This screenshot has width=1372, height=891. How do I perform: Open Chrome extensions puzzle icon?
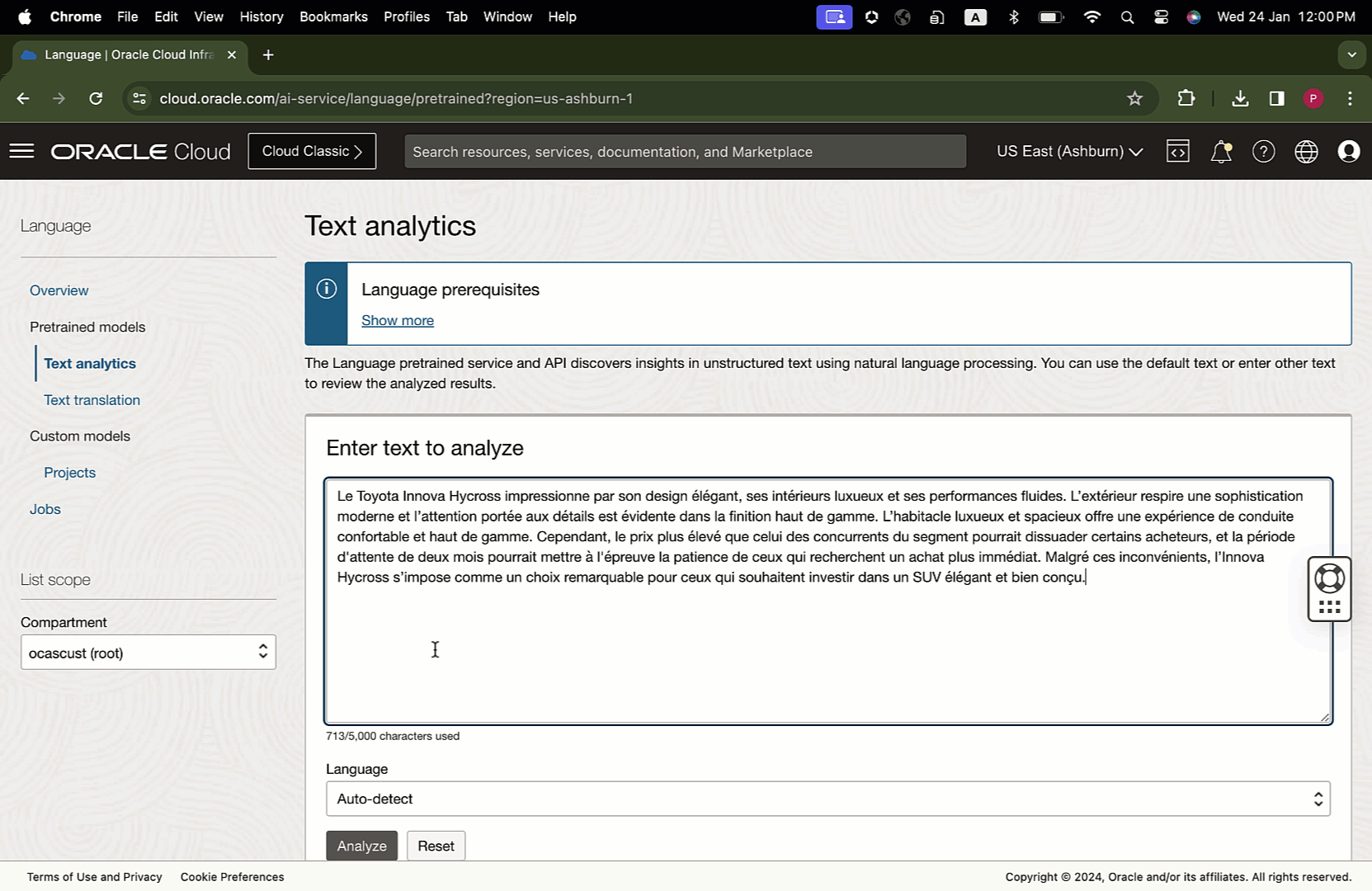pos(1186,99)
